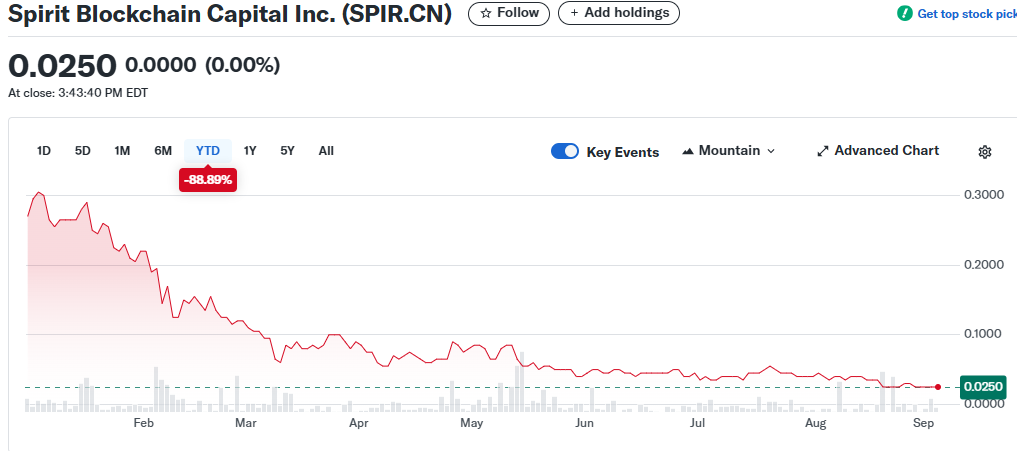The height and width of the screenshot is (451, 1017).
Task: Click the large 0.0250 price heading
Action: pos(62,66)
